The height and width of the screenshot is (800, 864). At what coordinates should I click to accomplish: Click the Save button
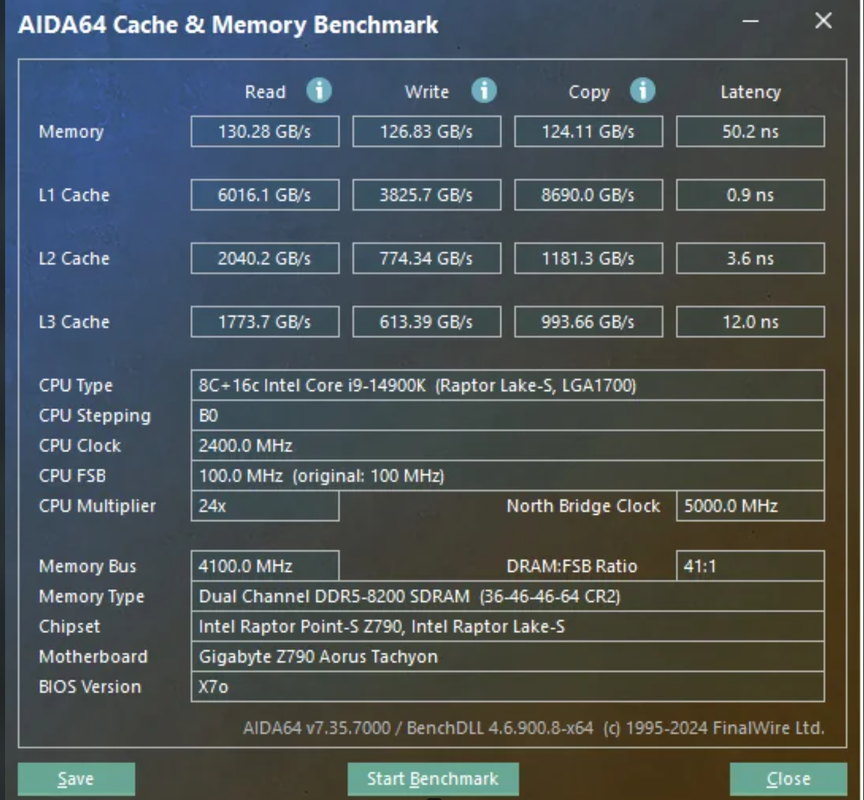coord(76,779)
